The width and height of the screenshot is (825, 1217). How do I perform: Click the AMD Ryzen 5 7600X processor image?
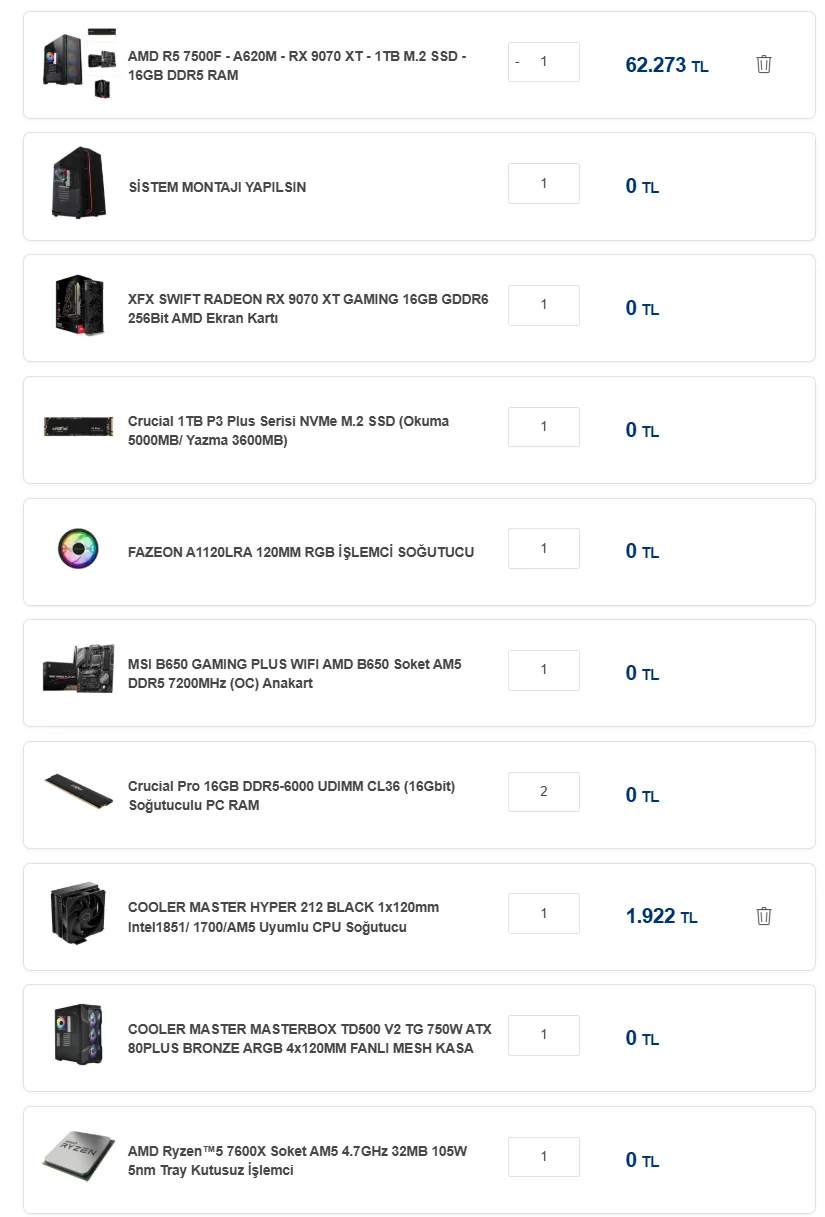point(78,1157)
